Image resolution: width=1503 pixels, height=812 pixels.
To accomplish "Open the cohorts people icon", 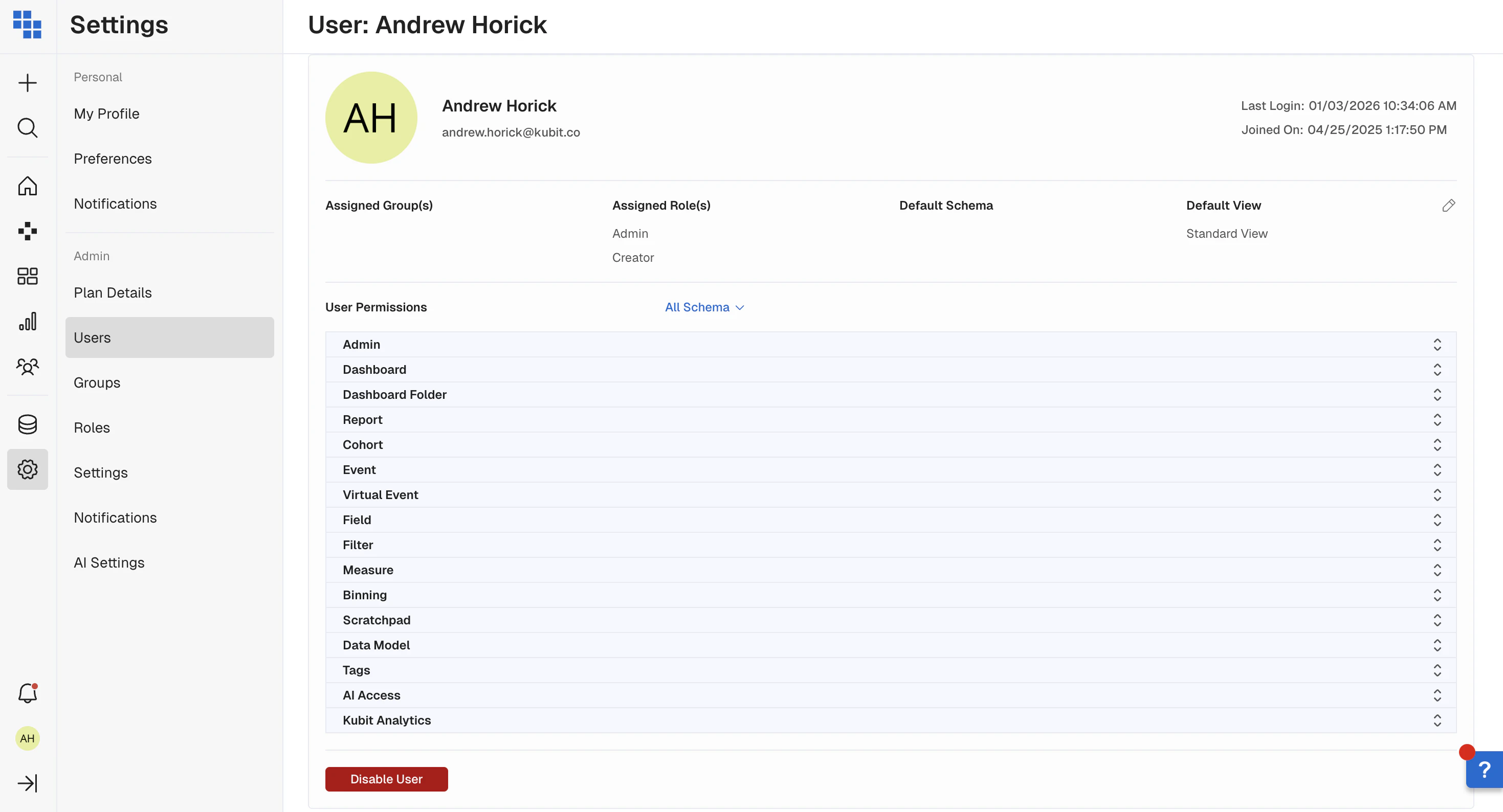I will (28, 366).
